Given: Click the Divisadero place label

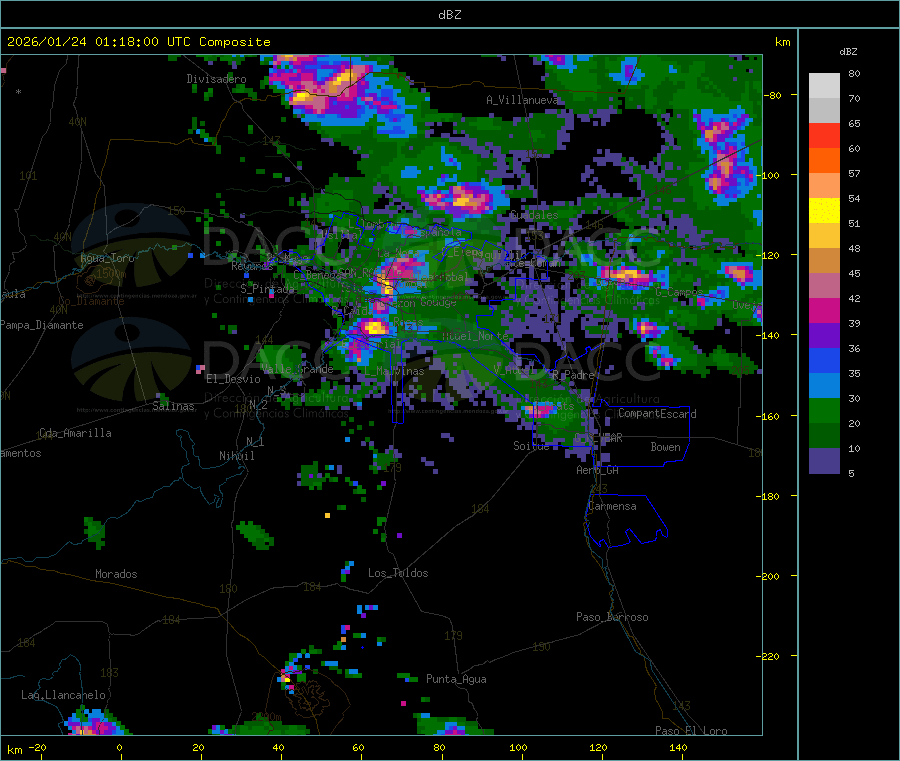Looking at the screenshot, I should [216, 79].
